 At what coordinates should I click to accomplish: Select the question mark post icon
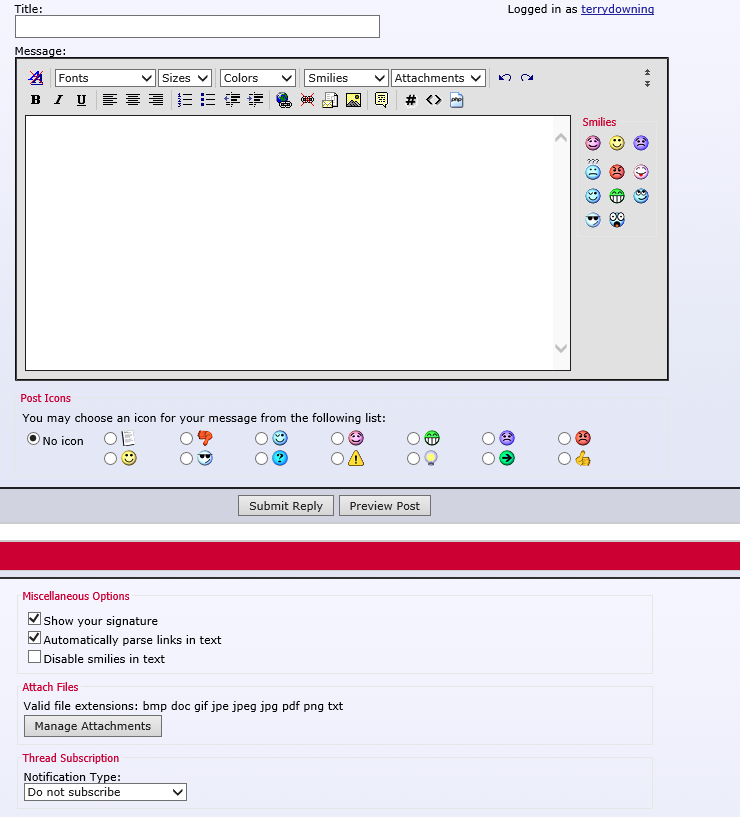click(262, 459)
